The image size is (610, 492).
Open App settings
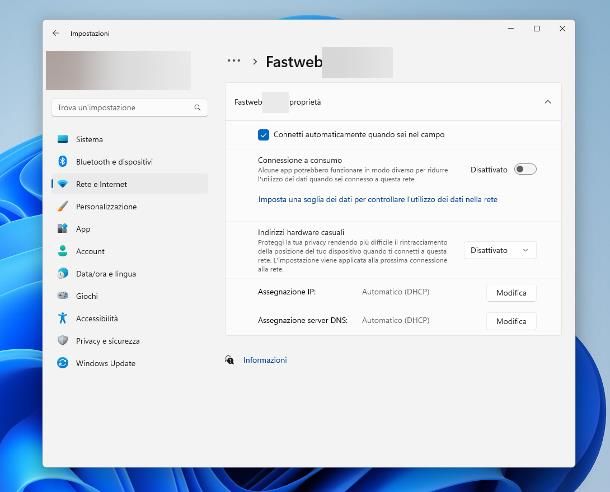click(130, 229)
